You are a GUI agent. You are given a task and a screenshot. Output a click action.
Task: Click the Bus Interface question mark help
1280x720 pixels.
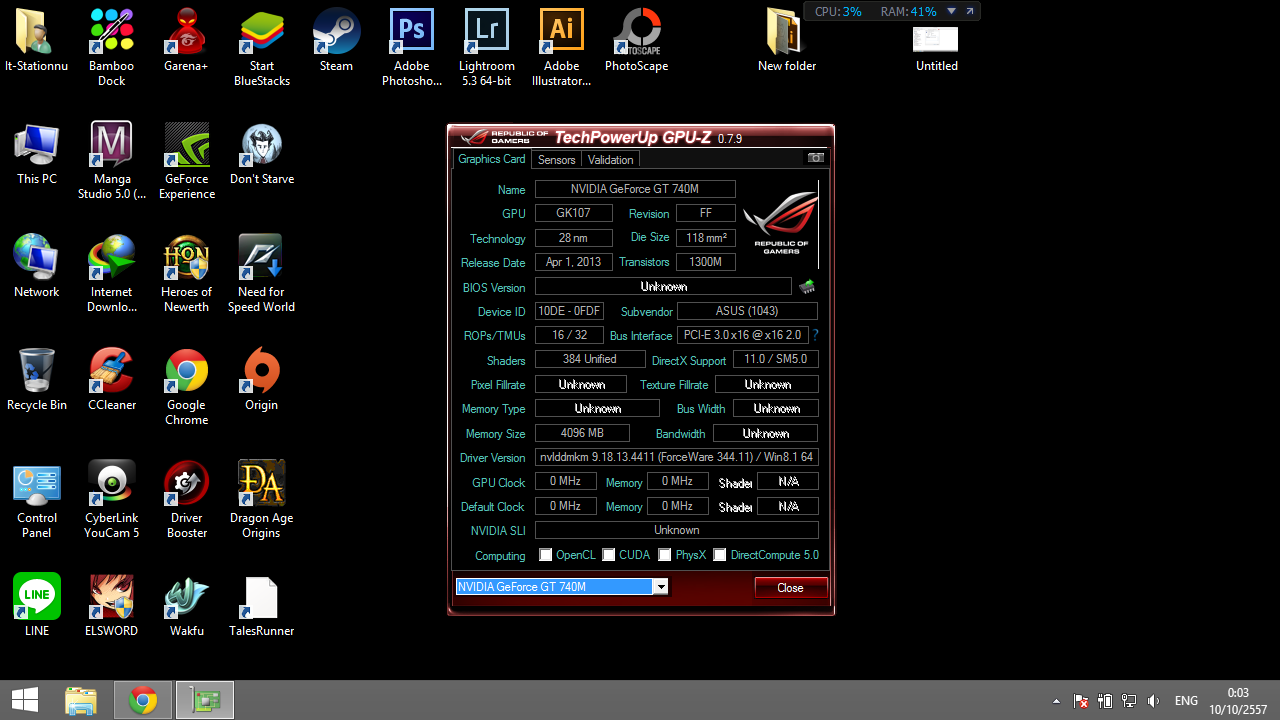tap(815, 335)
